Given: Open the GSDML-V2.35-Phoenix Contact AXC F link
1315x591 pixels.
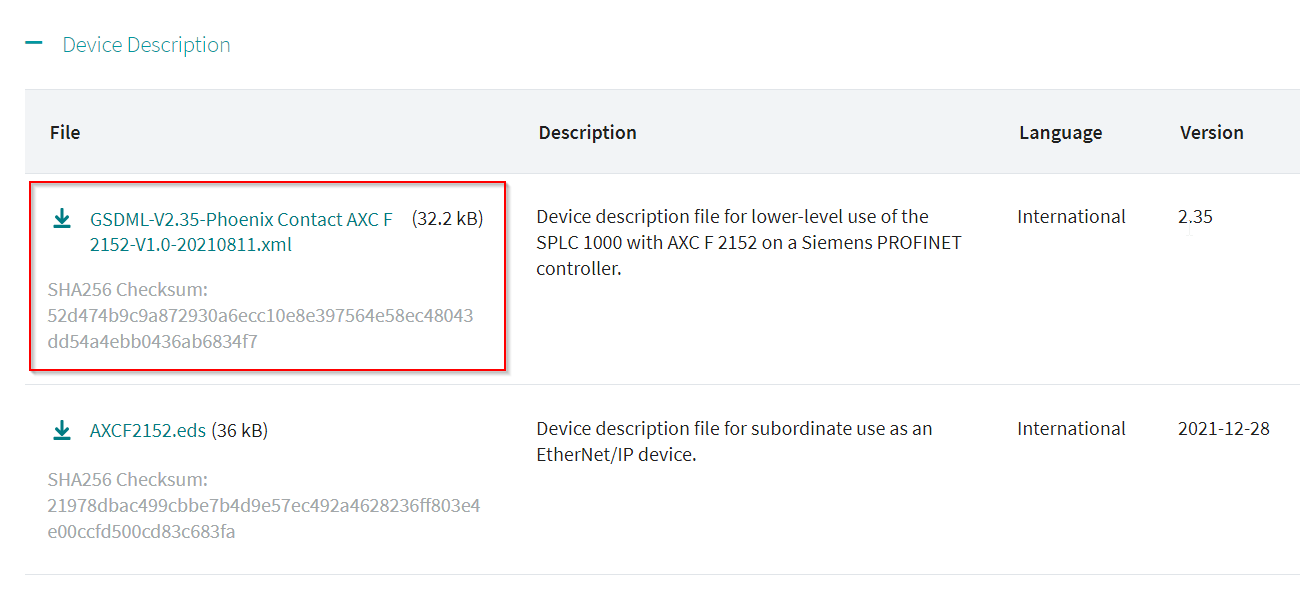Looking at the screenshot, I should coord(241,231).
